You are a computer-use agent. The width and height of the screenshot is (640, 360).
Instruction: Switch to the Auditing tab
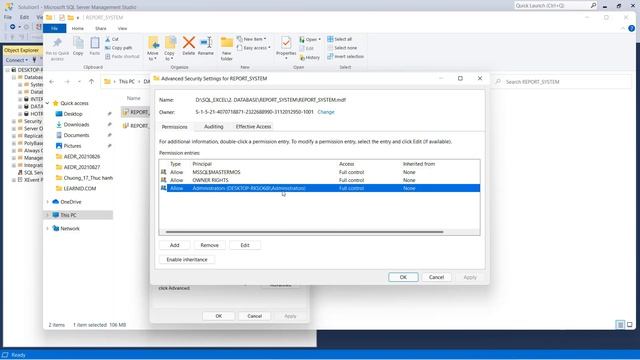(213, 127)
